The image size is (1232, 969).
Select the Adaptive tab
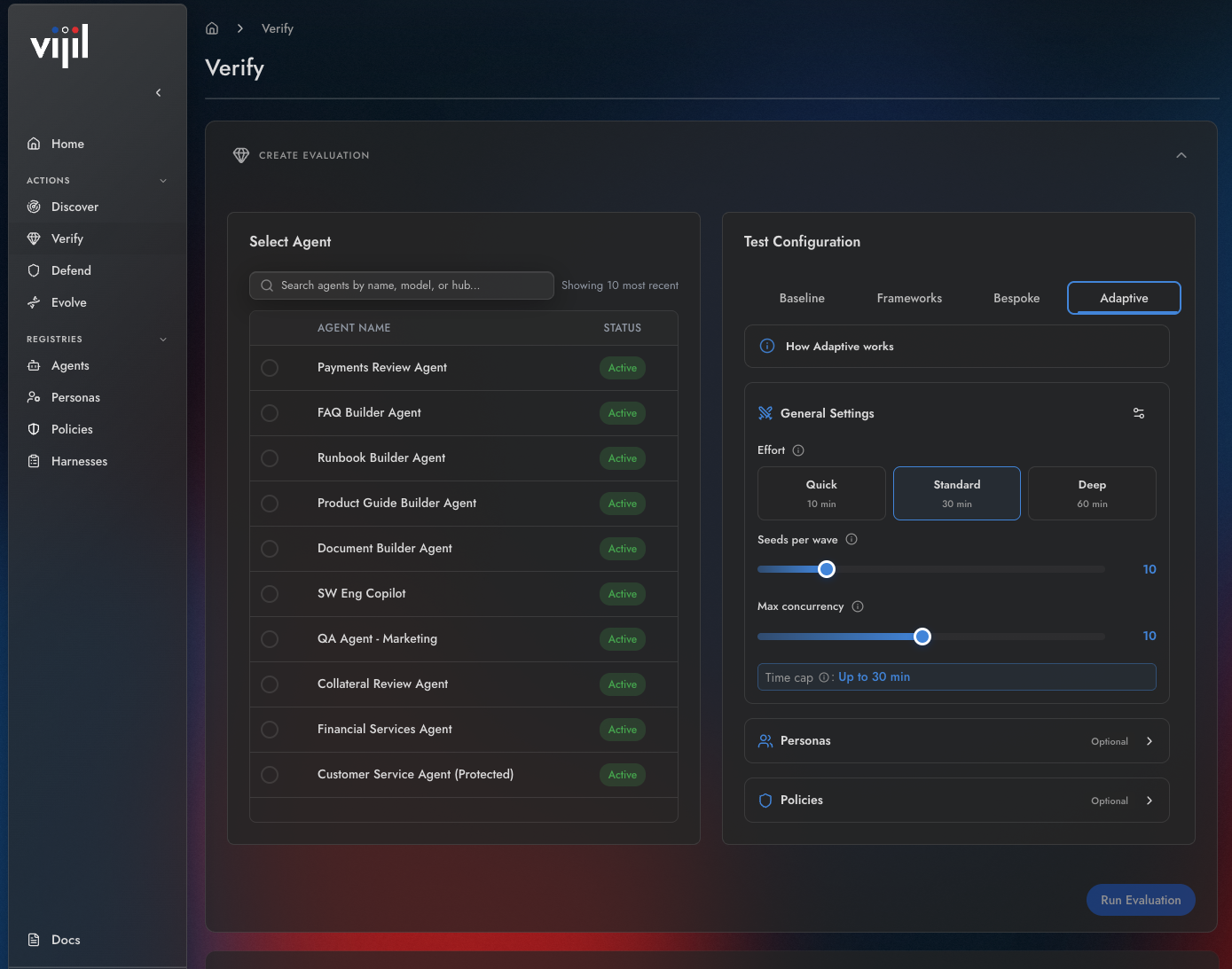pos(1124,298)
